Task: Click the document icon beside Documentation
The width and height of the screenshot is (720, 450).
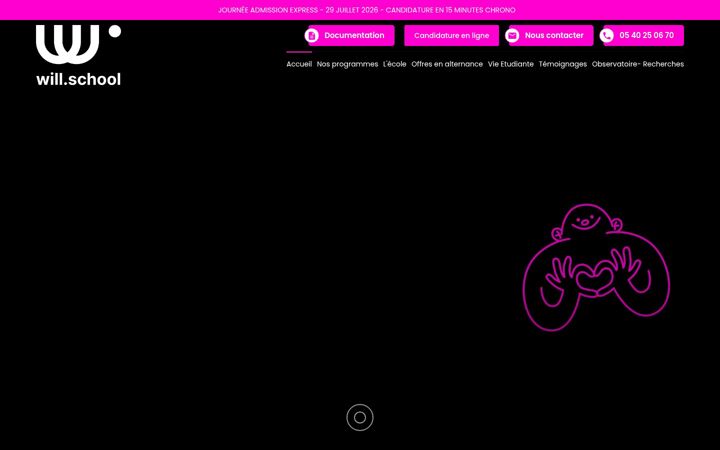Action: pos(311,35)
